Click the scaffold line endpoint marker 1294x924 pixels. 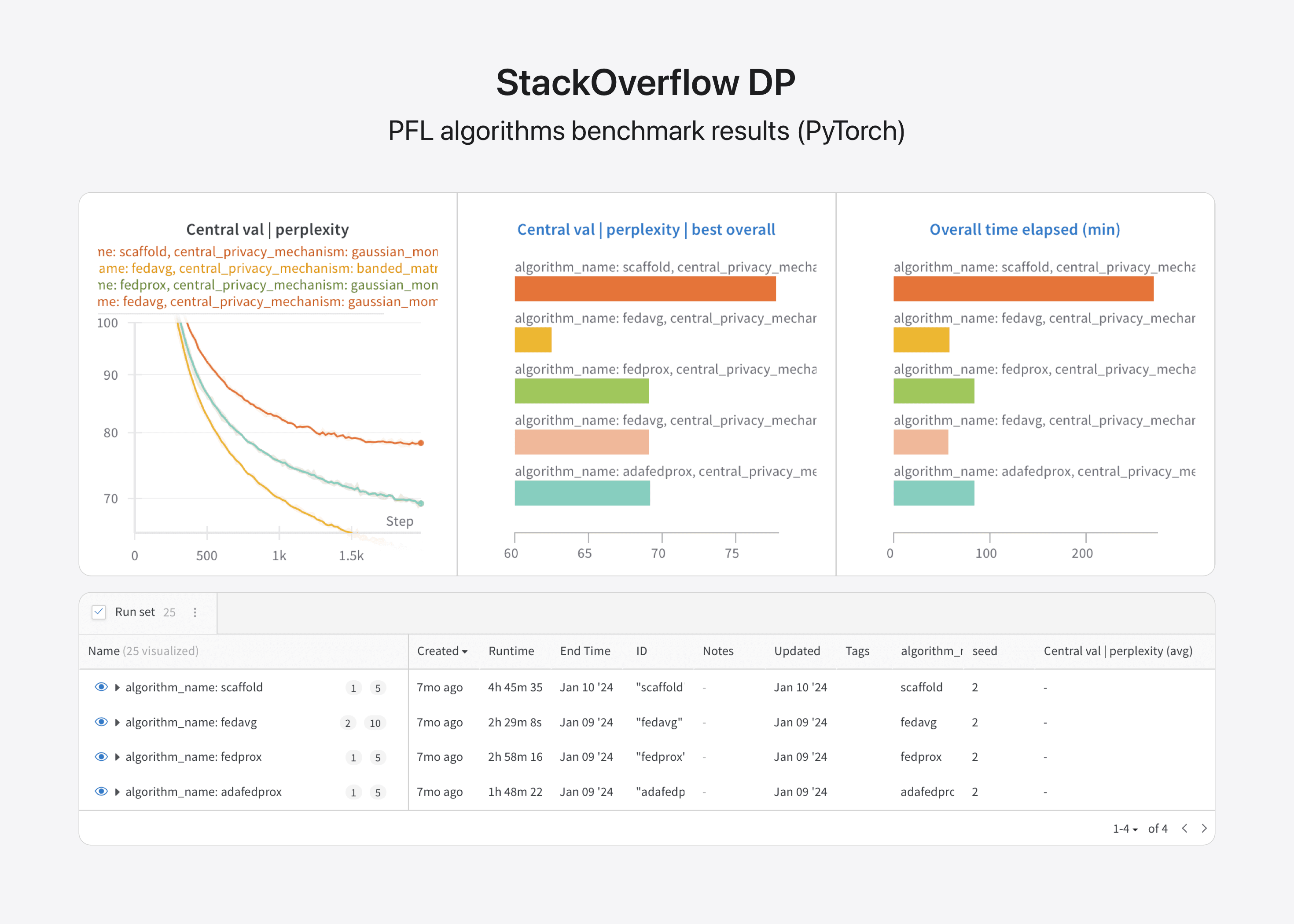tap(421, 443)
